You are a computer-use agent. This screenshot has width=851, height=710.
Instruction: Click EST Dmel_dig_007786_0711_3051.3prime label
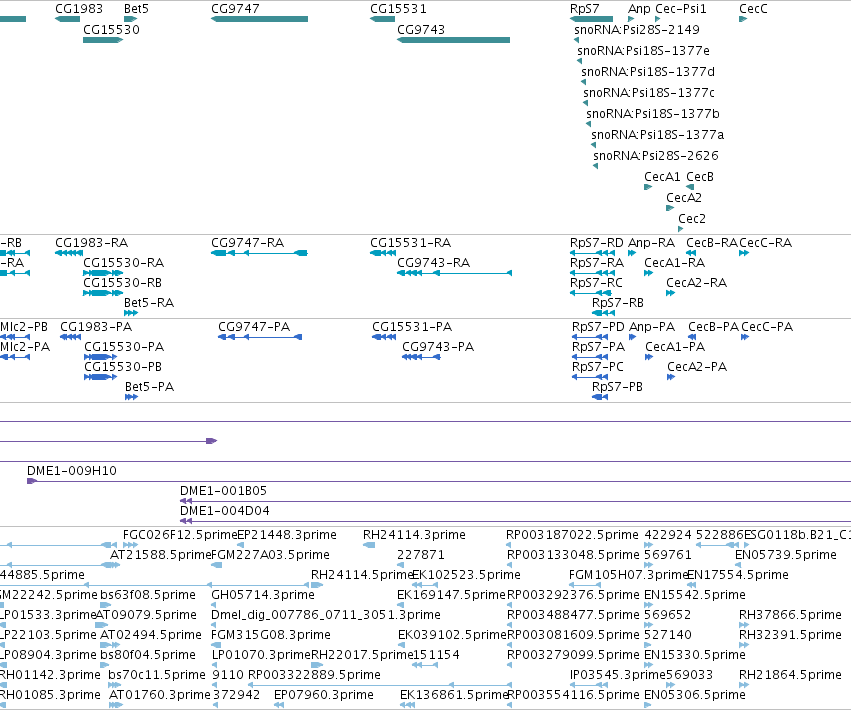(326, 616)
